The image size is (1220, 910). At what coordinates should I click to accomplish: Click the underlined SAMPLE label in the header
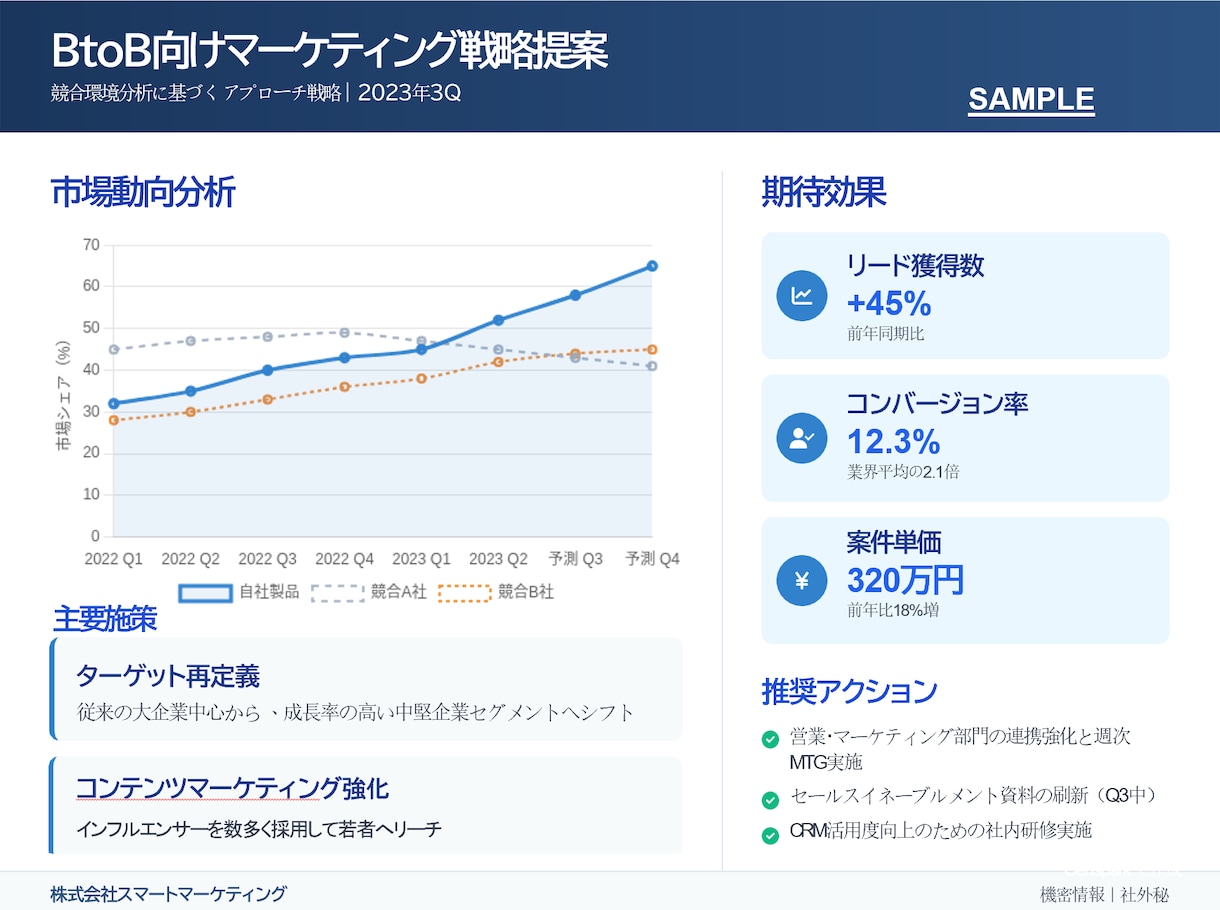pyautogui.click(x=1031, y=100)
